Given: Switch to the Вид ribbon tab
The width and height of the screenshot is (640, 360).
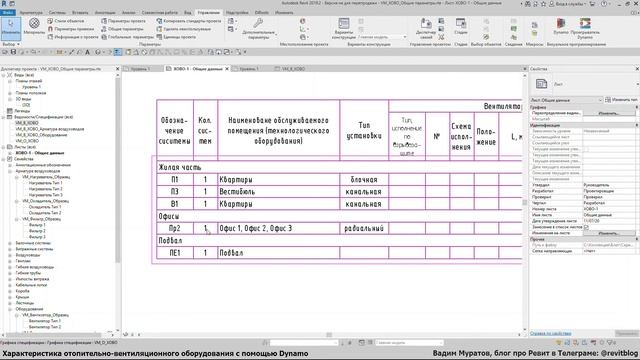Looking at the screenshot, I should (x=187, y=13).
